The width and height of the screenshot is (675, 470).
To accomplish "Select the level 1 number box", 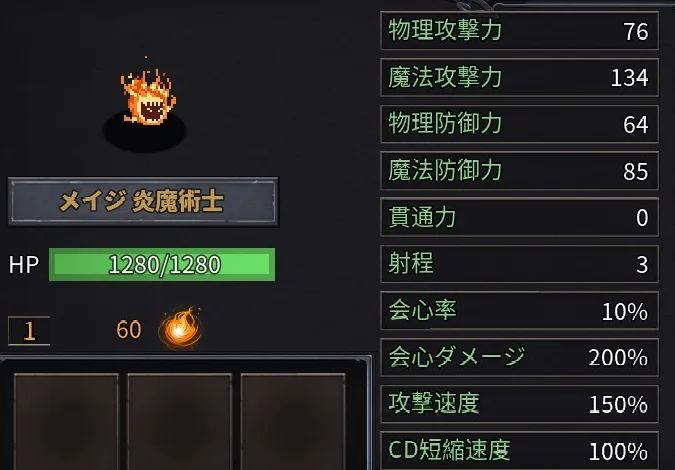I will point(29,331).
